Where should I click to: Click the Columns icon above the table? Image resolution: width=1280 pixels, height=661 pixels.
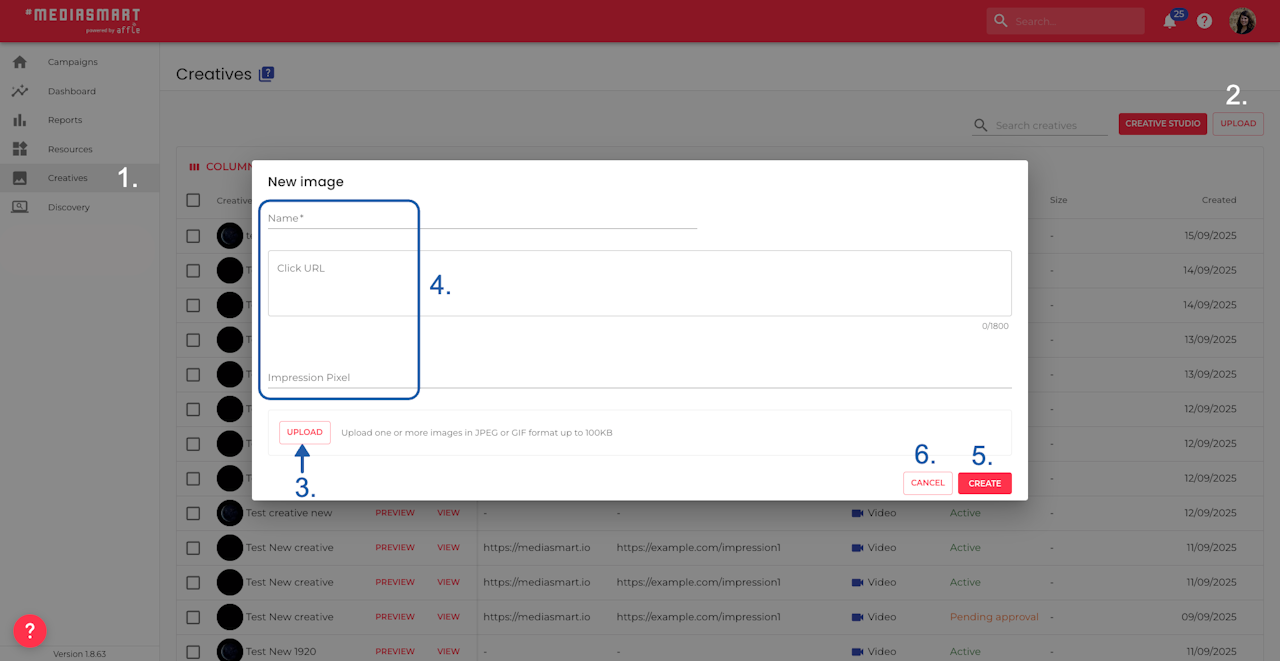(194, 167)
